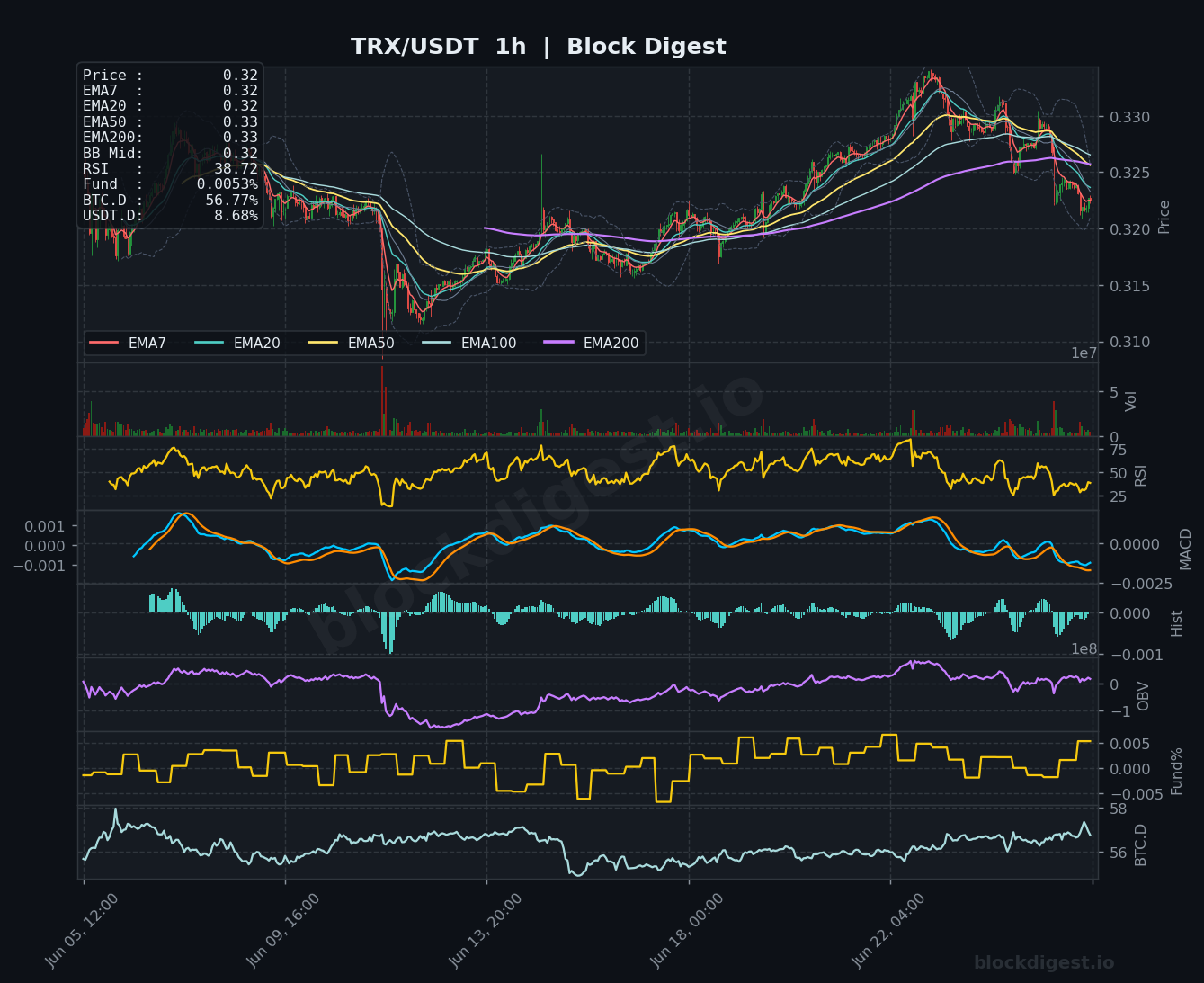Viewport: 1204px width, 983px height.
Task: Select the EMA20 legend entry
Action: point(237,343)
